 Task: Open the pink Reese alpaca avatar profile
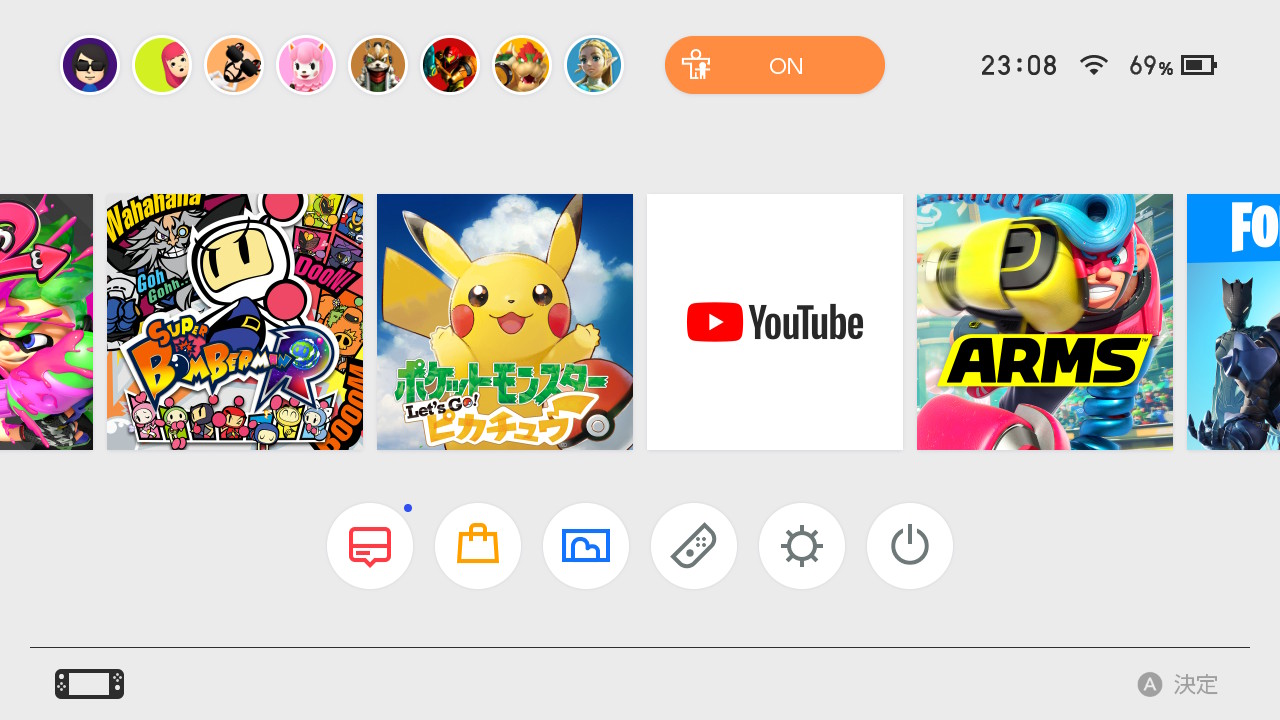[x=306, y=65]
